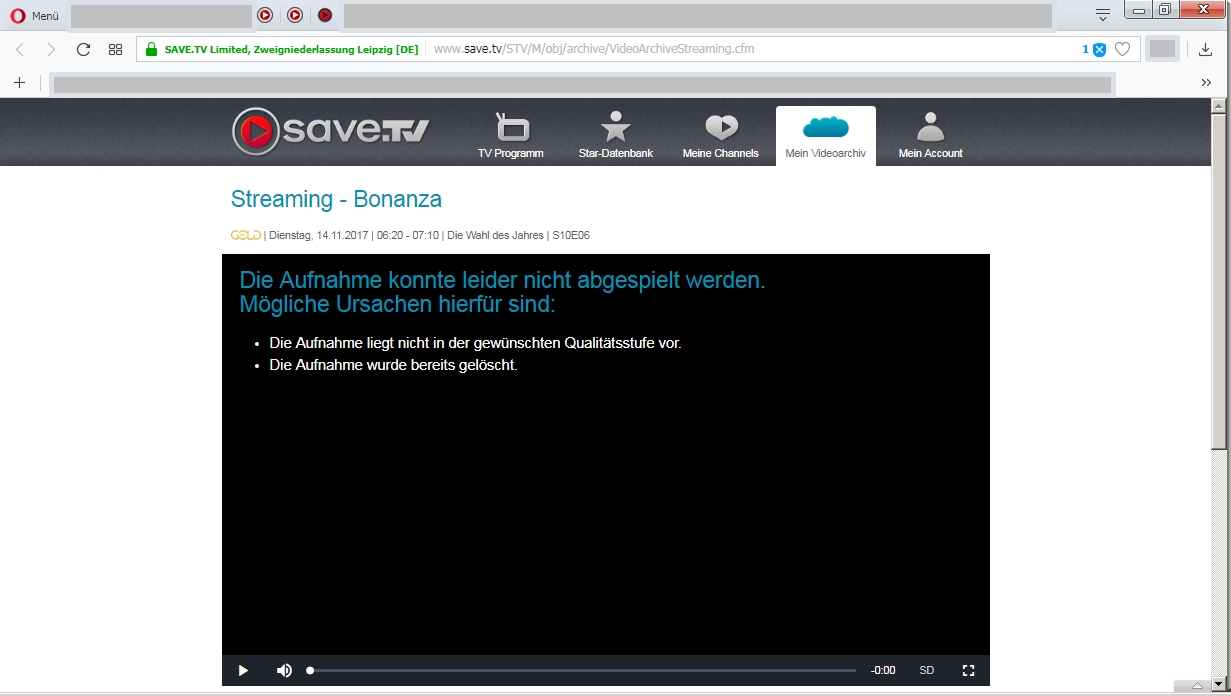
Task: Click the ad blocker shield icon
Action: click(1099, 49)
